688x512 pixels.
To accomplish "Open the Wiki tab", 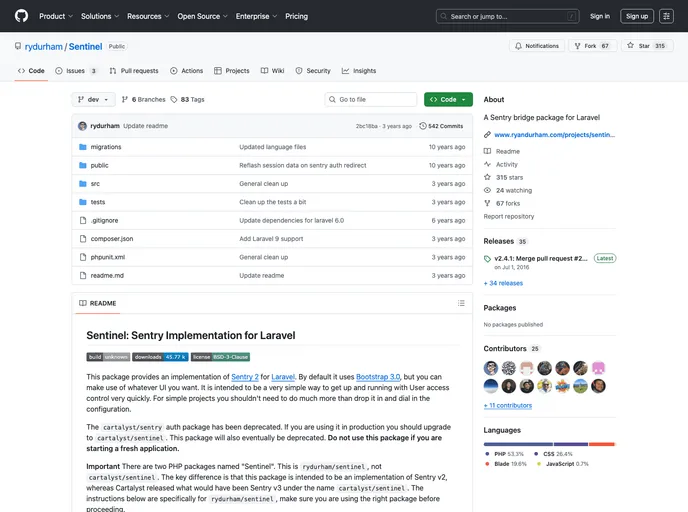I will tap(272, 71).
